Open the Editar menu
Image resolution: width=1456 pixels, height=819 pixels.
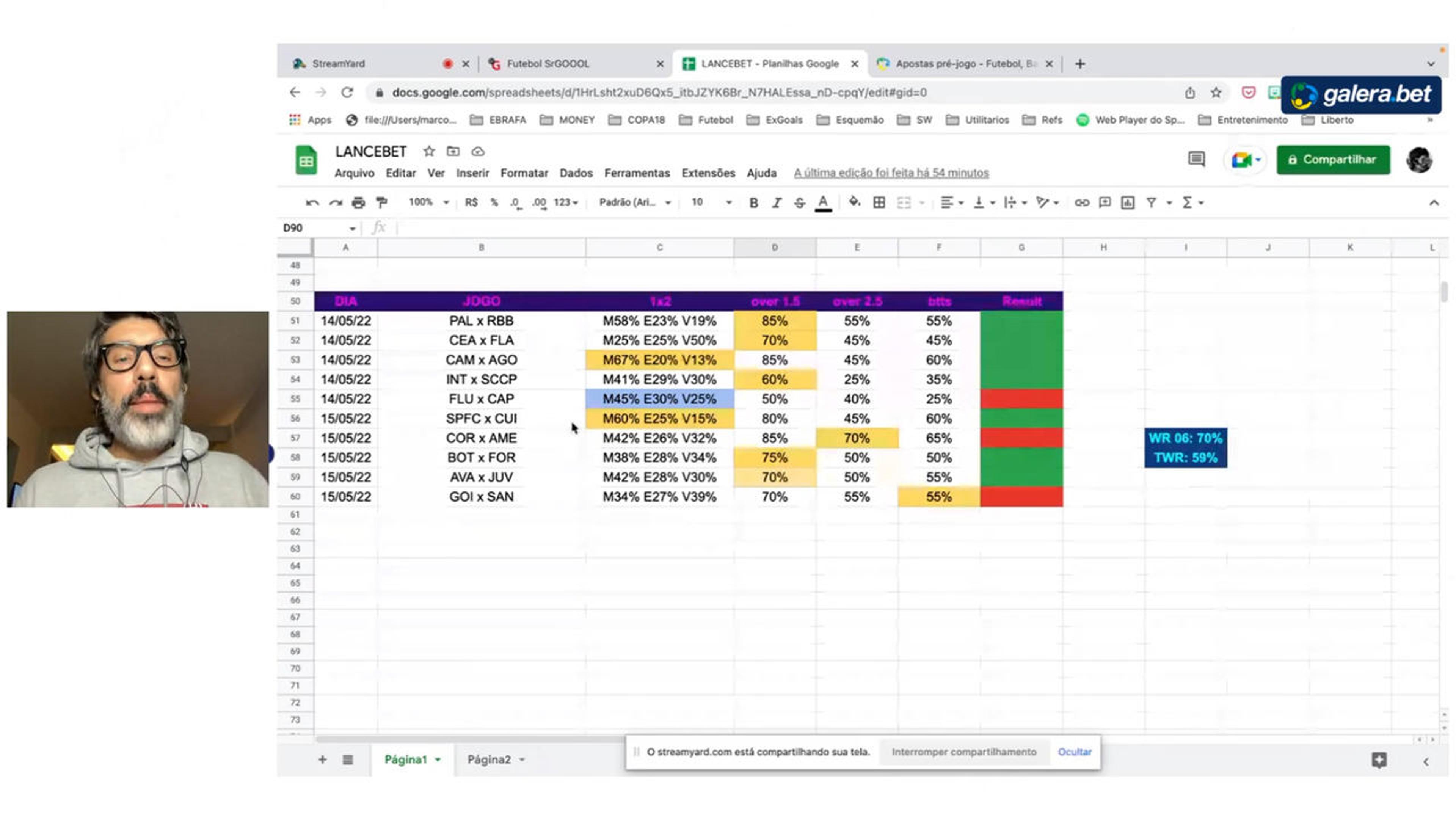[x=401, y=173]
